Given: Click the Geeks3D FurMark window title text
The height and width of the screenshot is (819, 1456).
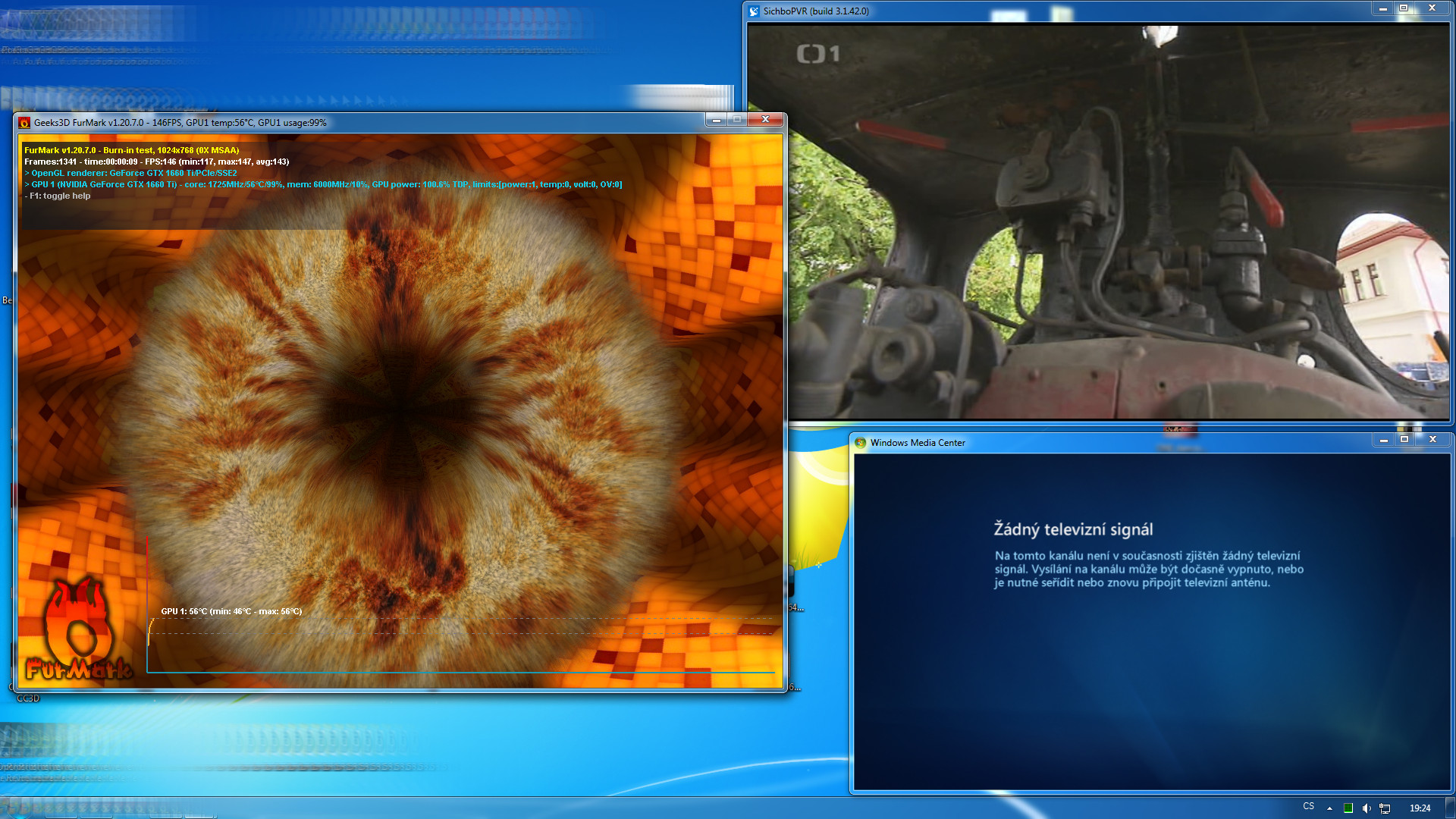Looking at the screenshot, I should pos(180,123).
